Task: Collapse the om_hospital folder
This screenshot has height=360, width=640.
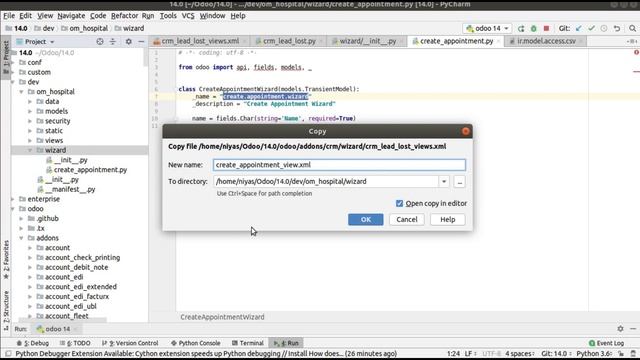Action: click(21, 92)
